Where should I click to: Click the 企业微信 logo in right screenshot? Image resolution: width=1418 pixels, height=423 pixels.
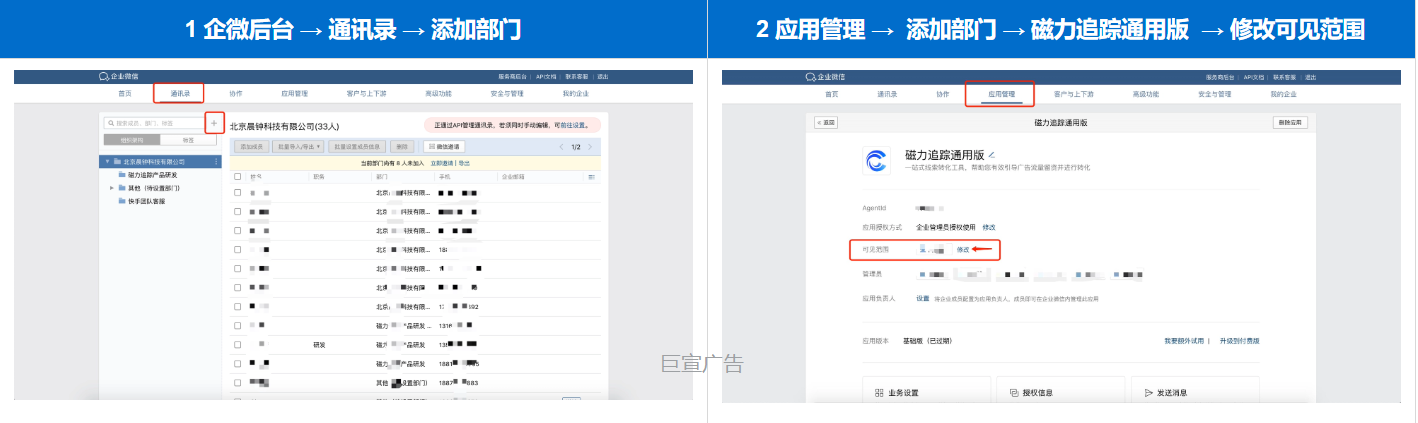click(824, 77)
